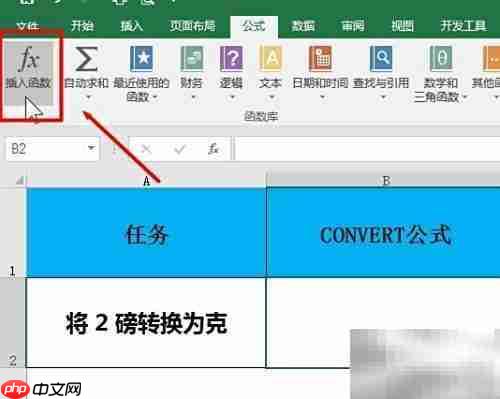
Task: Open the Date and Time functions icon
Action: (x=320, y=59)
